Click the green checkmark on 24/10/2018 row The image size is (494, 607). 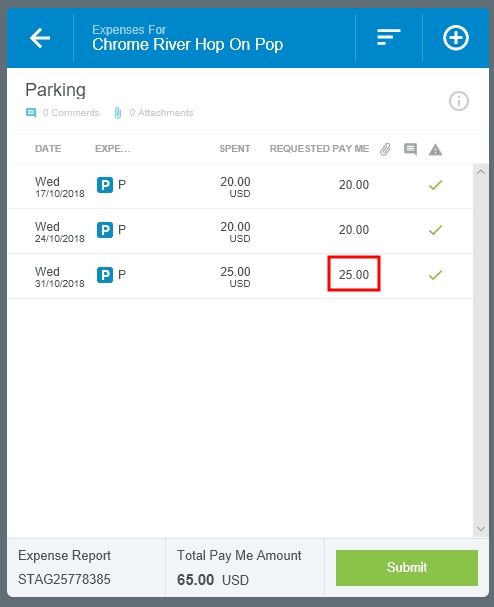pyautogui.click(x=436, y=230)
